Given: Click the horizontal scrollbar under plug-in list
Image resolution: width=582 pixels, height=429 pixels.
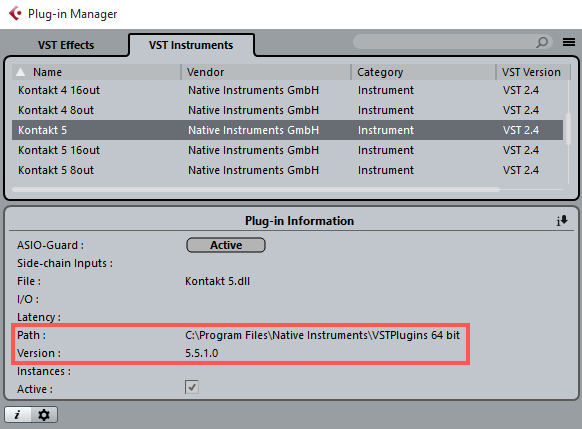Looking at the screenshot, I should coord(256,189).
